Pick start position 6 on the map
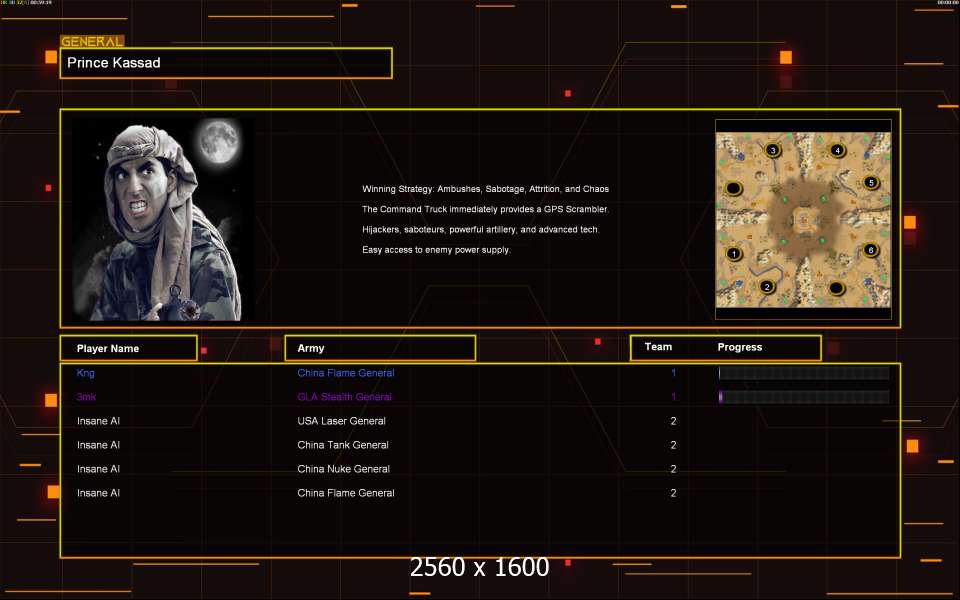 (870, 250)
